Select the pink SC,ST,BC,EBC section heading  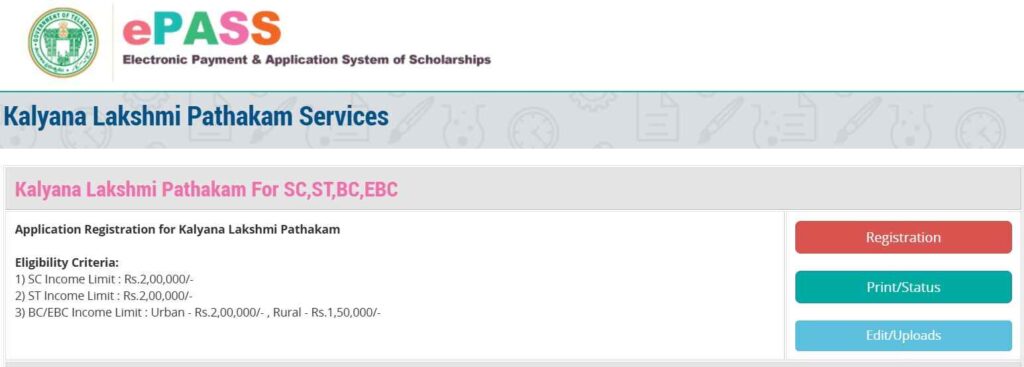206,190
